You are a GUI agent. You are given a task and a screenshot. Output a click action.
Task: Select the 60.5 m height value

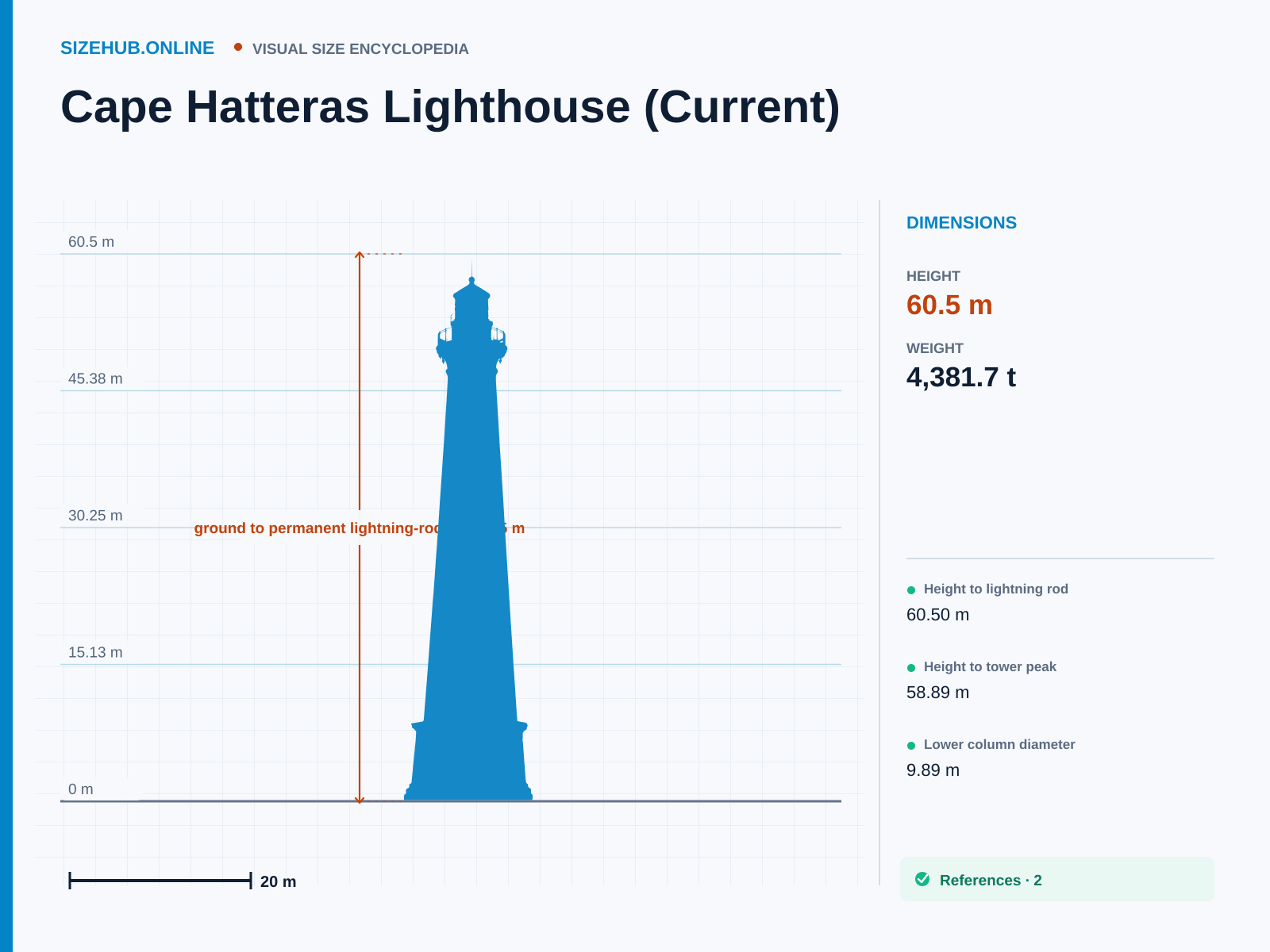[x=949, y=305]
